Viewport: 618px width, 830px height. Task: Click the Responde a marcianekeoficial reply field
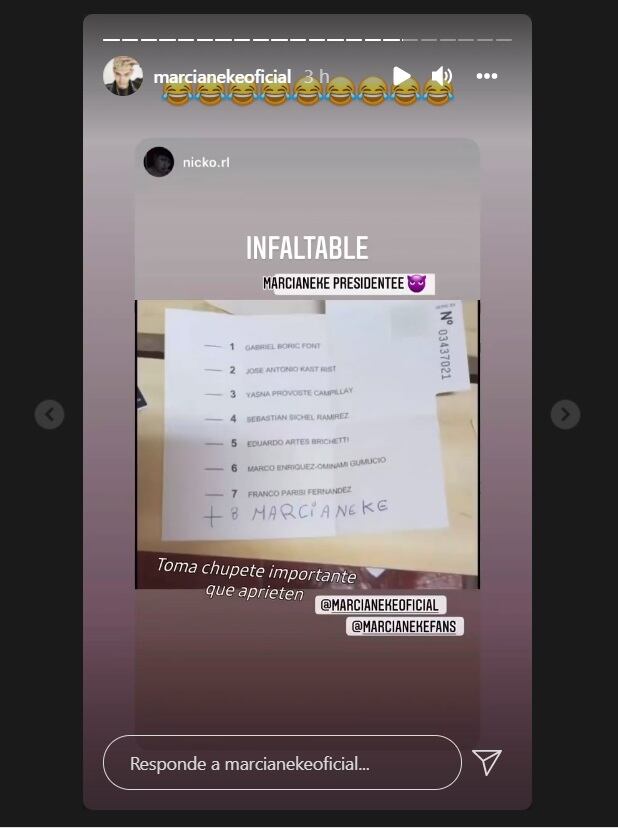pyautogui.click(x=282, y=763)
